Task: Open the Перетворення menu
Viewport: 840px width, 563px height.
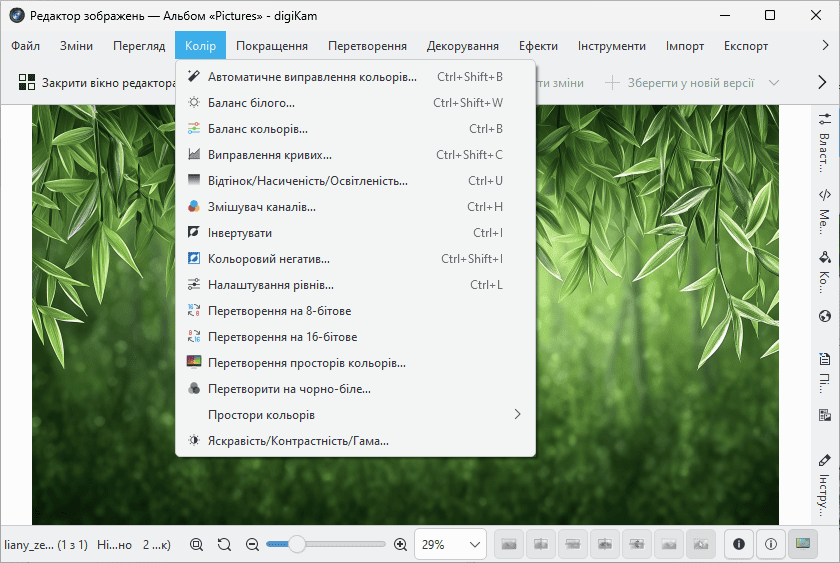Action: (367, 46)
